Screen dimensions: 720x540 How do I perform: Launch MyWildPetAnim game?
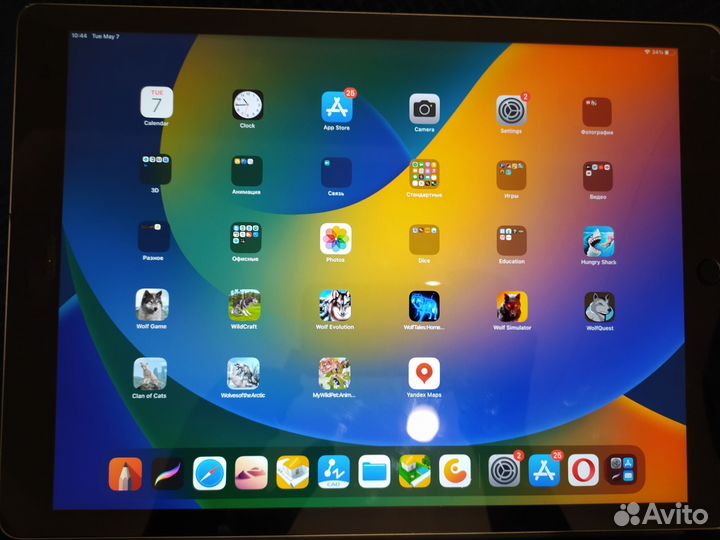(x=335, y=374)
